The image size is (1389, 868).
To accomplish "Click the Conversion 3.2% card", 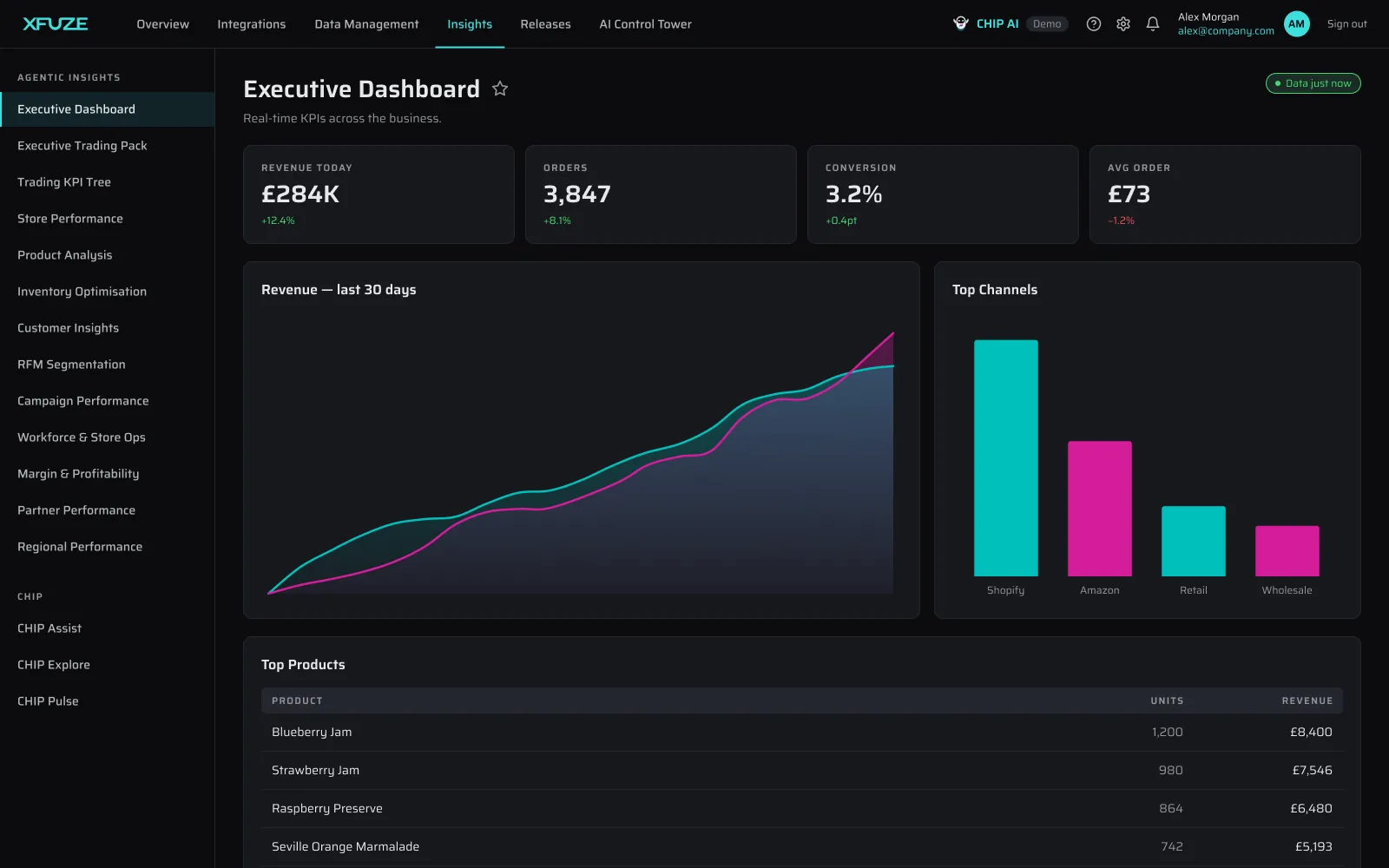I will point(943,194).
